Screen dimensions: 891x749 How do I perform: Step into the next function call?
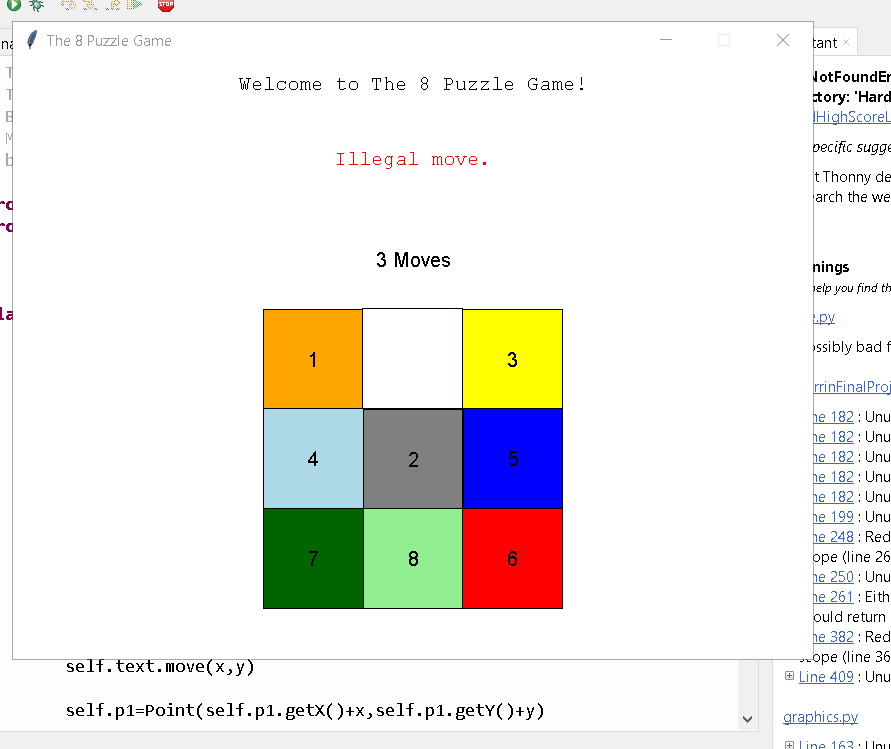(x=88, y=6)
